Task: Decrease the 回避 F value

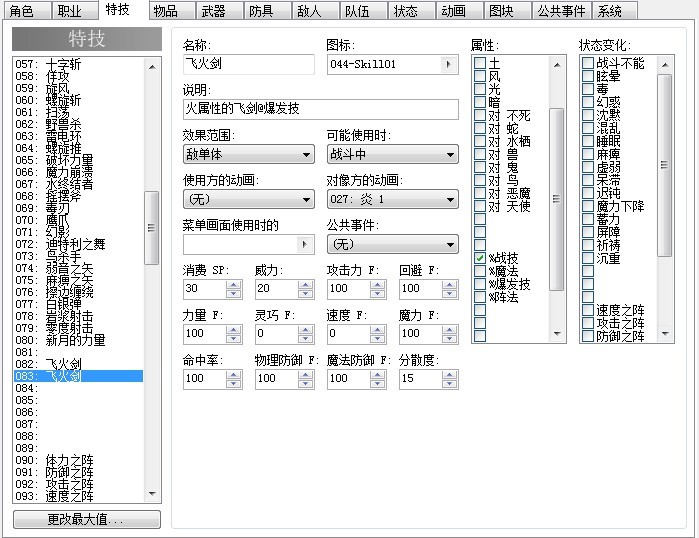Action: 449,293
